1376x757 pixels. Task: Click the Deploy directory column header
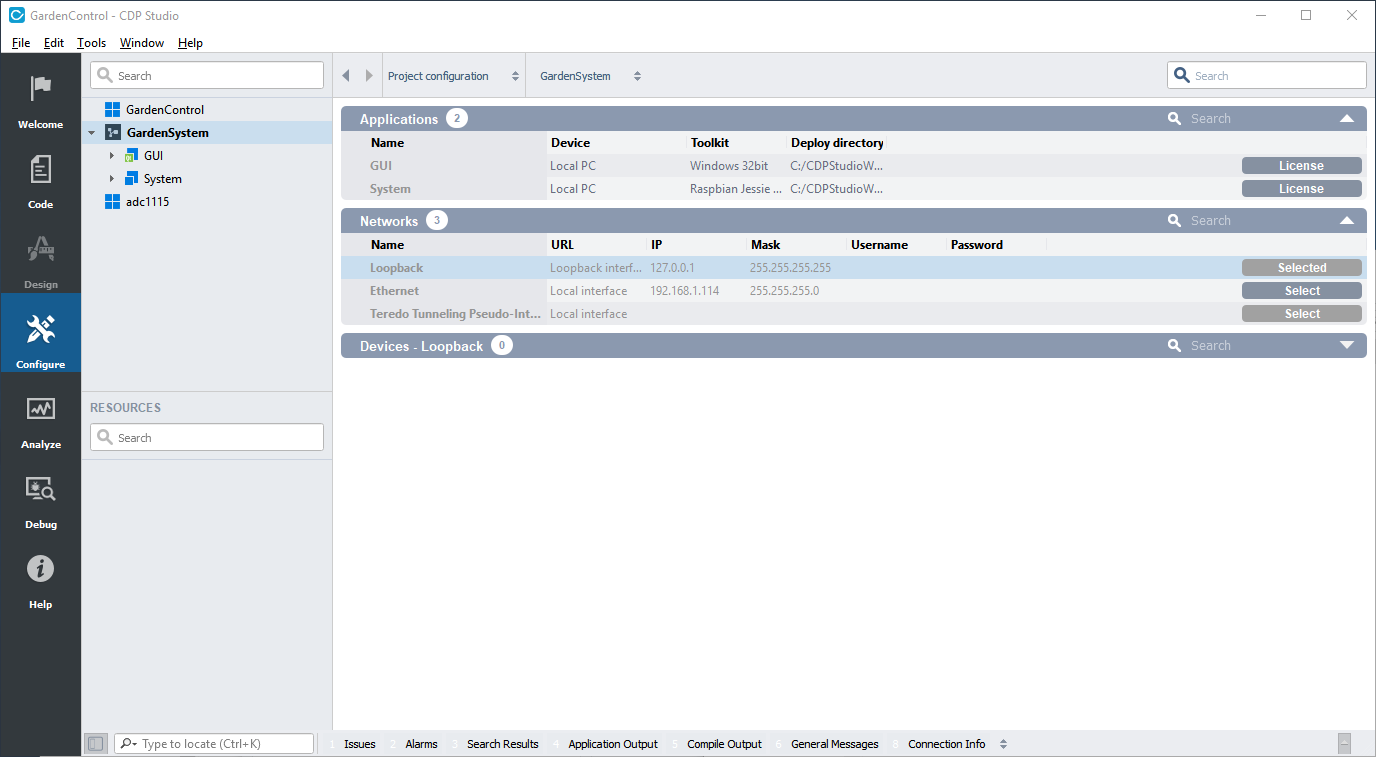click(837, 143)
